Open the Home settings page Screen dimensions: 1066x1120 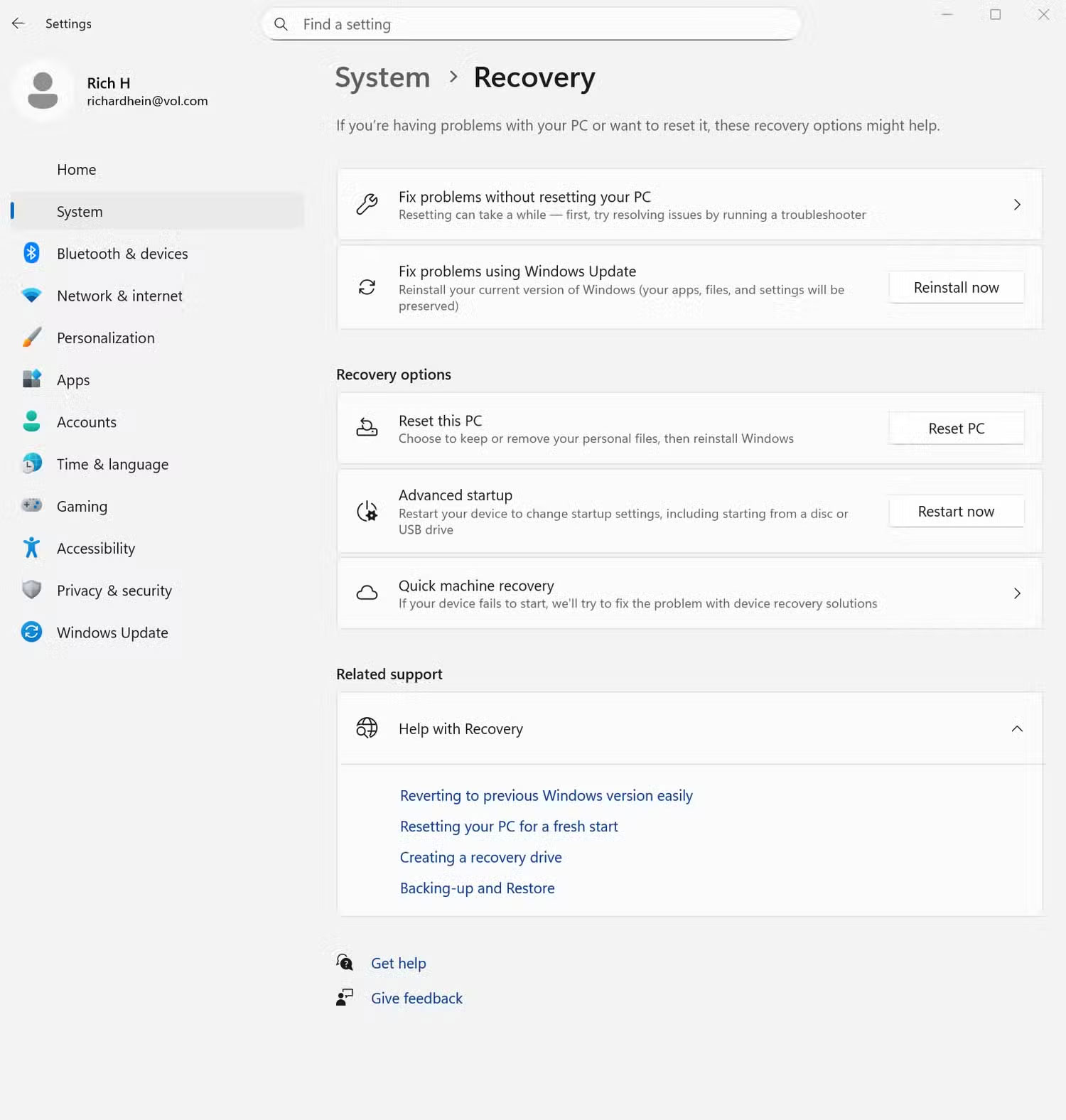(x=158, y=170)
